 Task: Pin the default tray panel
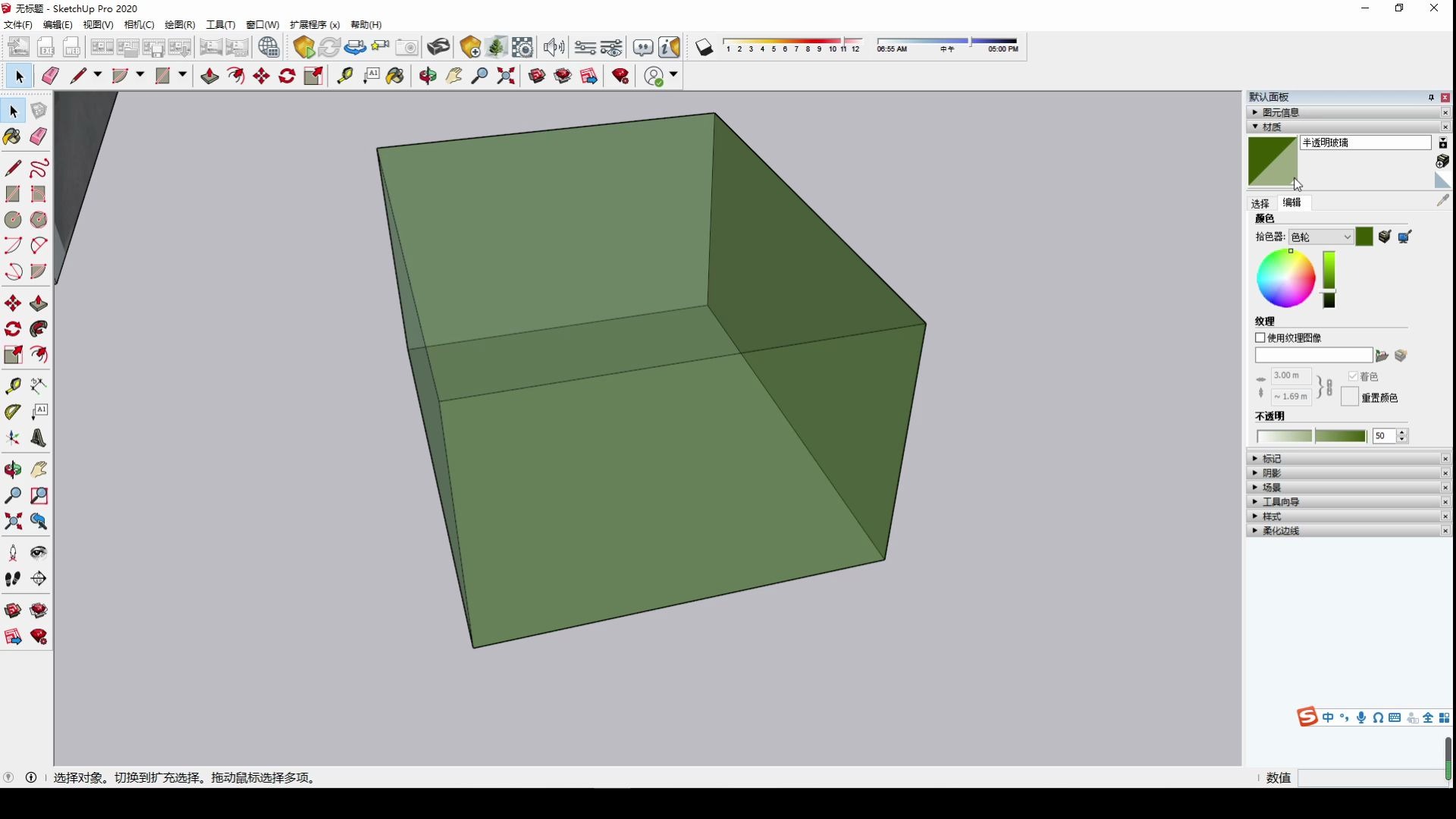coord(1430,97)
